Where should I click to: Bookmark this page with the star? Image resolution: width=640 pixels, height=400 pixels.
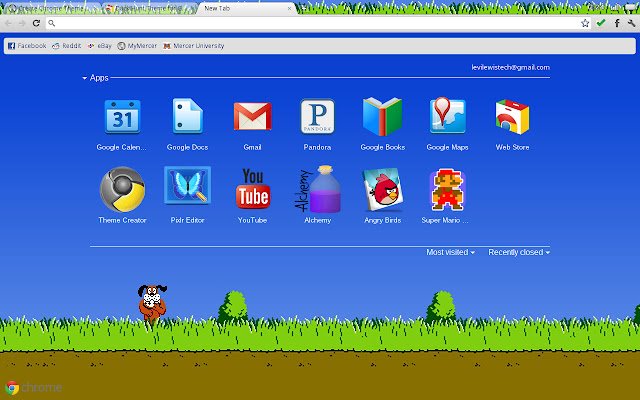[585, 23]
